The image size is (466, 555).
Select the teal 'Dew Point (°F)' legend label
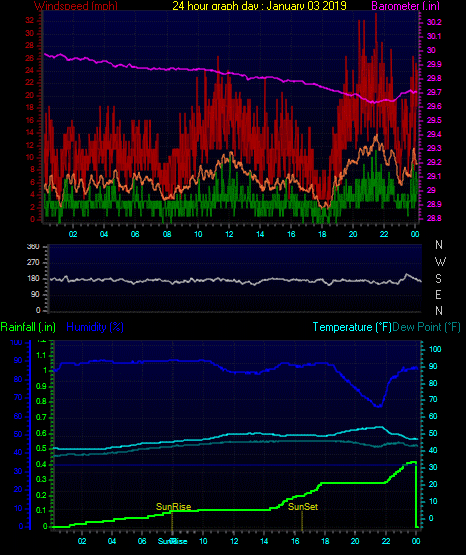coord(426,327)
